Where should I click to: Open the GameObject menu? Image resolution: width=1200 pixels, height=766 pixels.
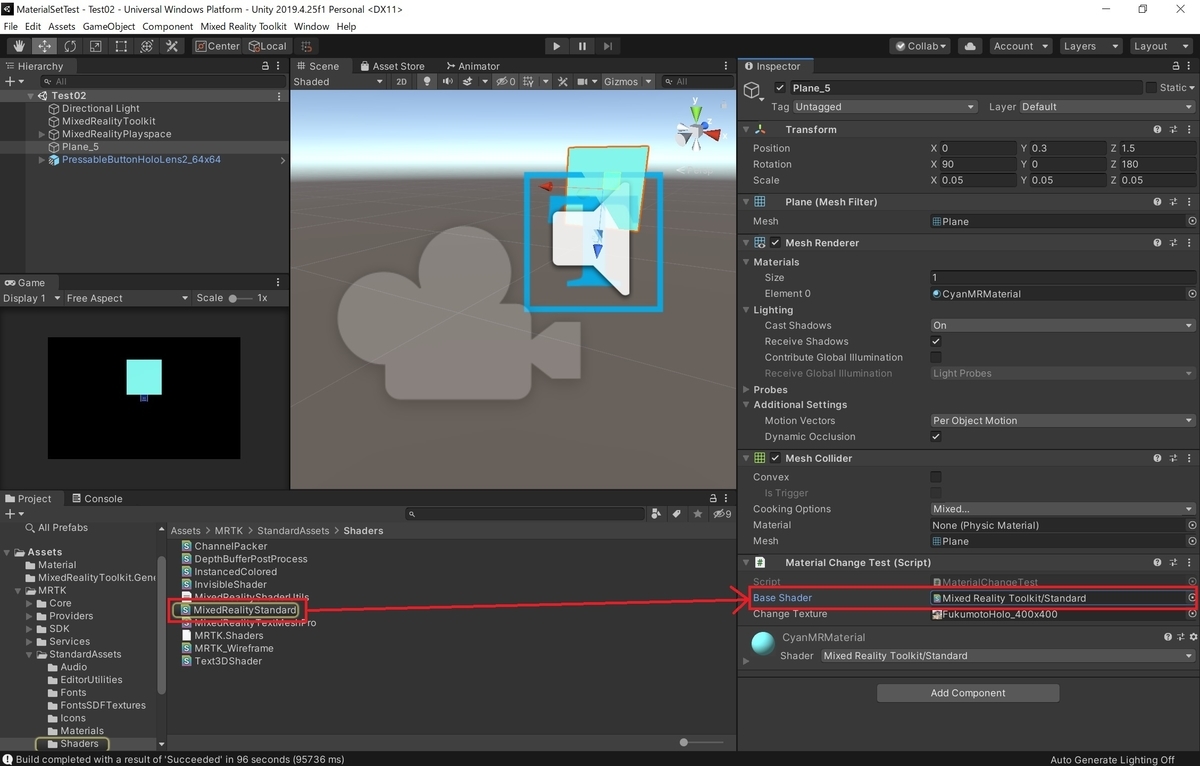108,26
